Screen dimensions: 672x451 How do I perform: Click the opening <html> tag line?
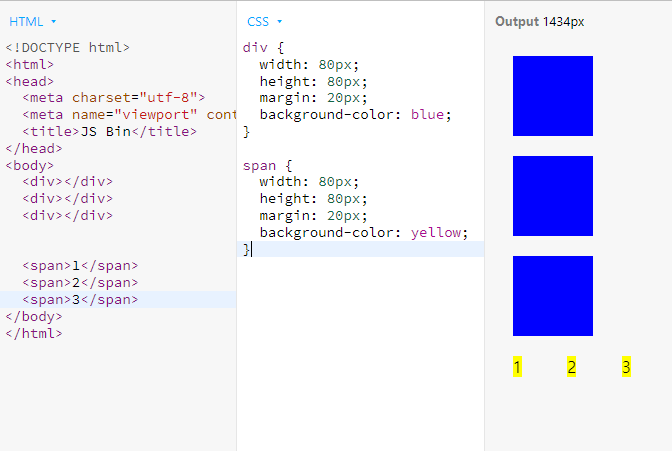(x=30, y=64)
